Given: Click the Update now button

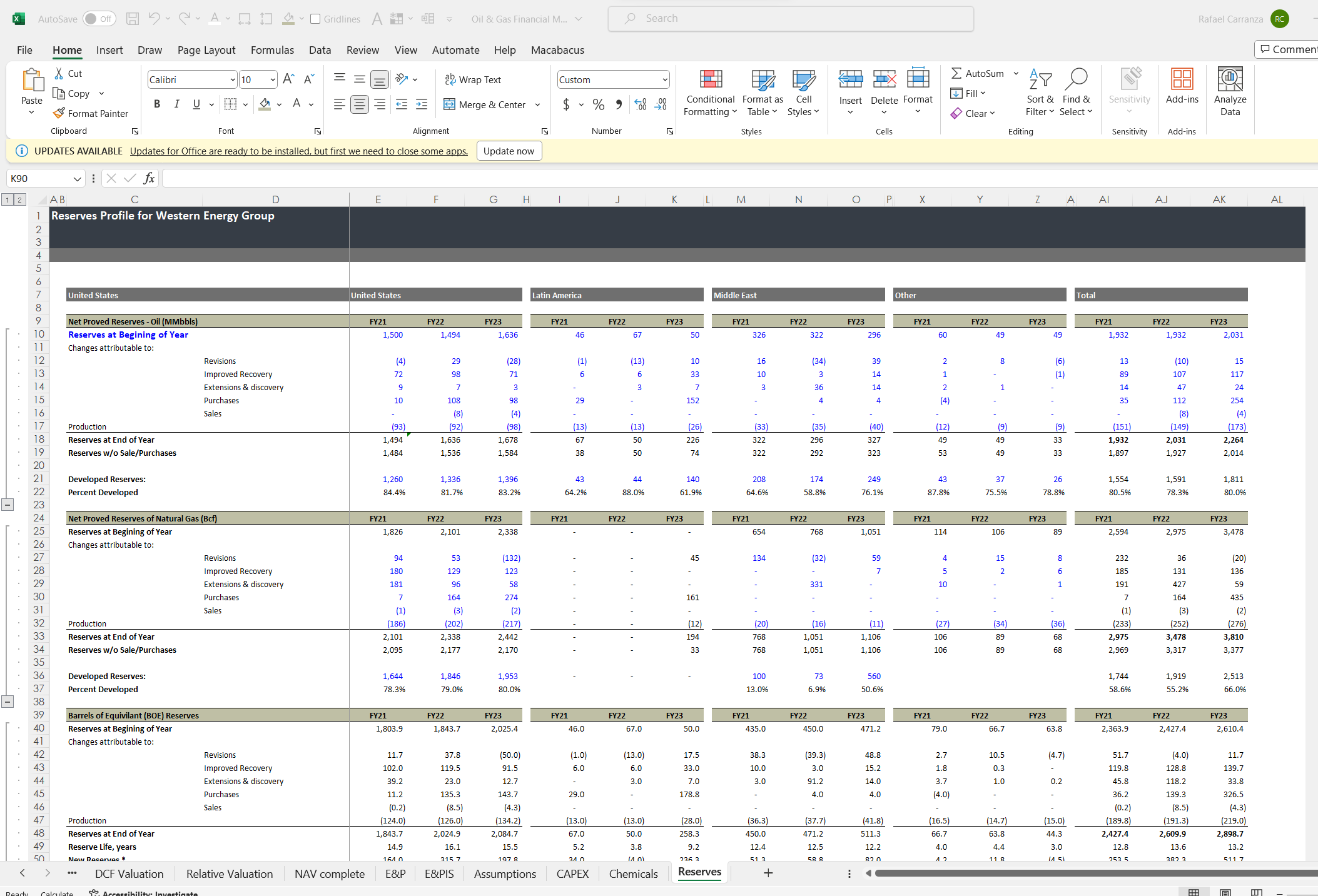Looking at the screenshot, I should point(509,151).
